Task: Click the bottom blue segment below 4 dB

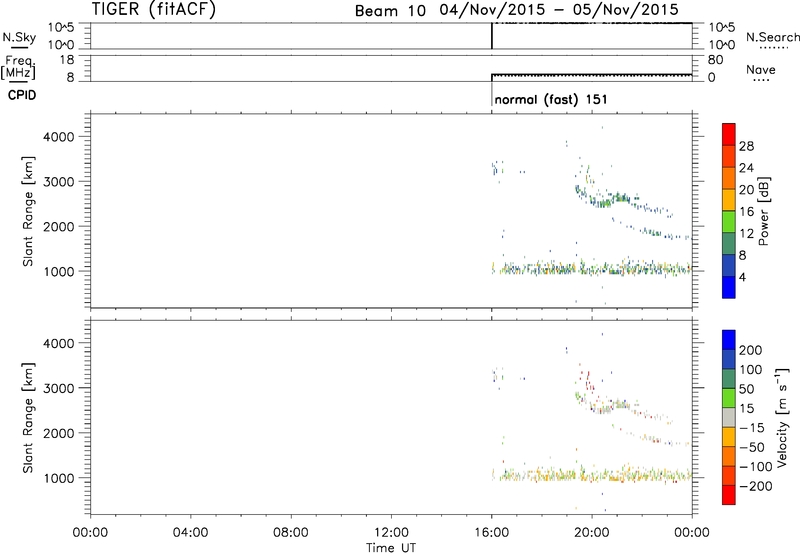Action: click(x=729, y=287)
